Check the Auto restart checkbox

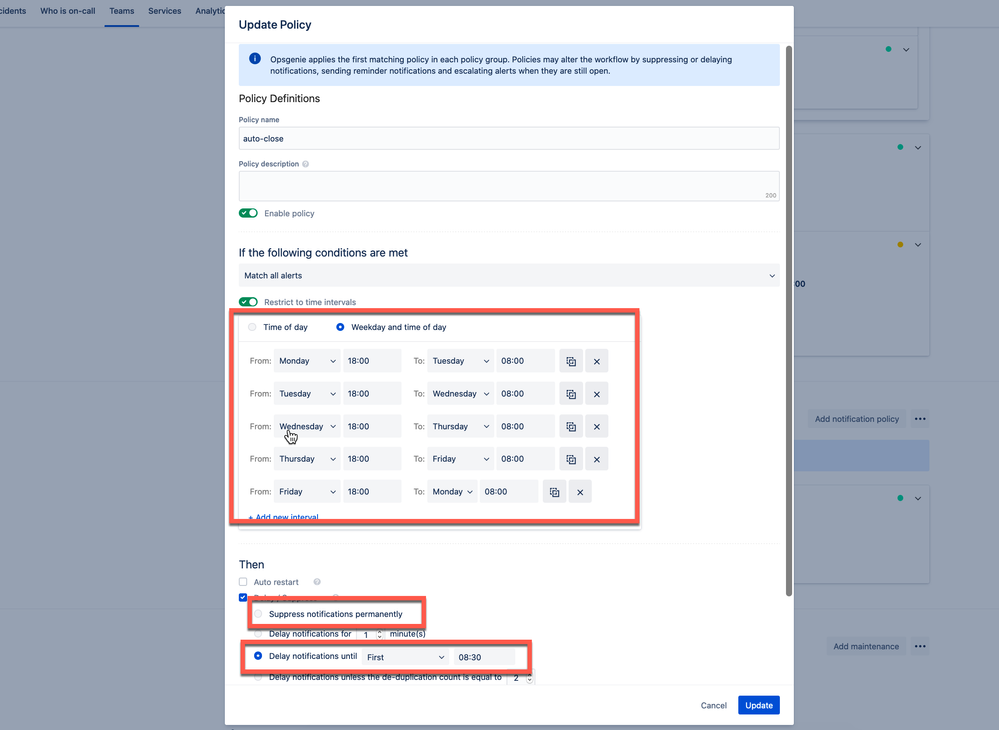pyautogui.click(x=243, y=582)
